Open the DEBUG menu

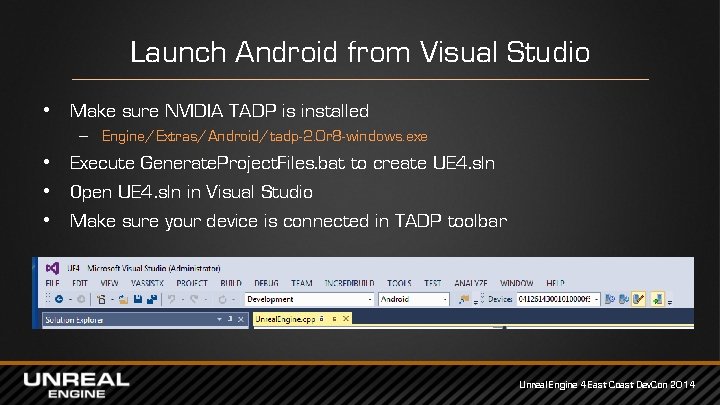click(266, 283)
